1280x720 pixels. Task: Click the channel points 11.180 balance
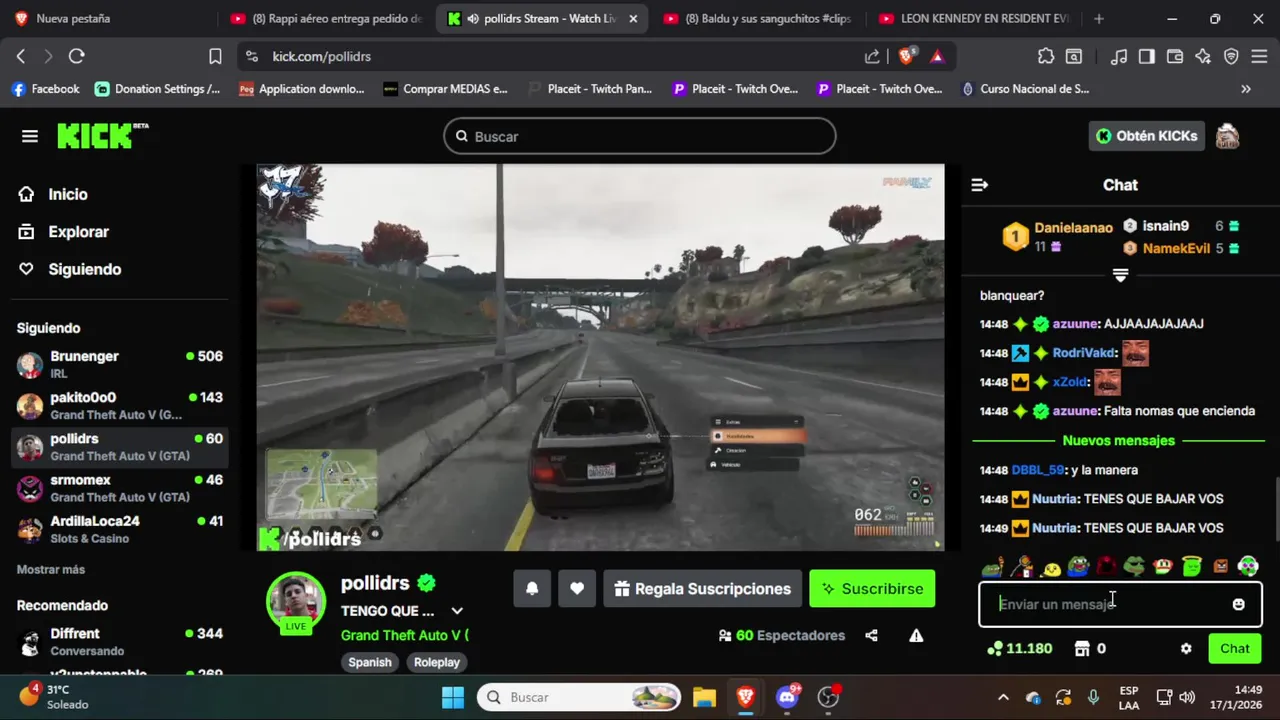click(1019, 648)
